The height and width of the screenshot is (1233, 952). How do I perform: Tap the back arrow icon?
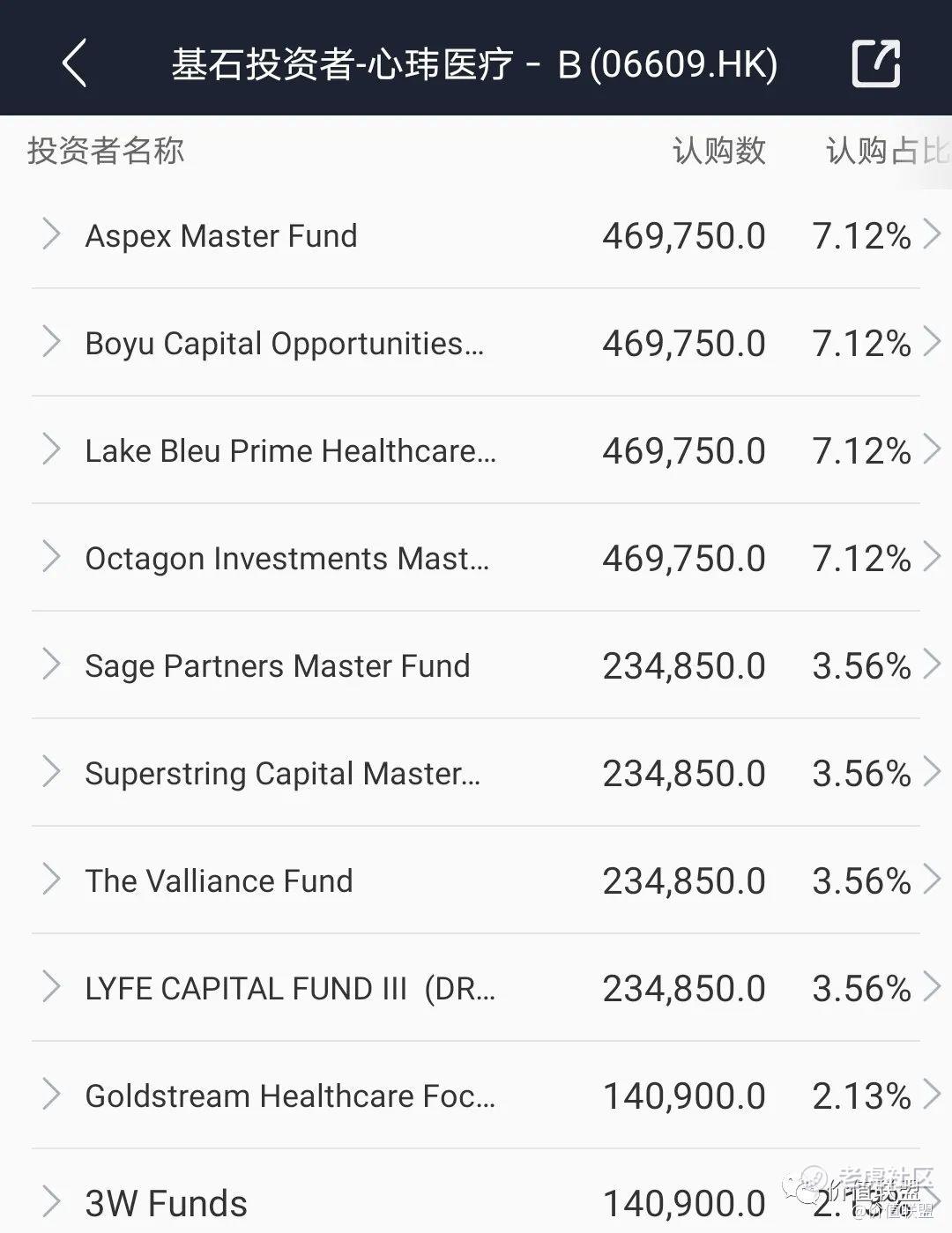click(75, 63)
